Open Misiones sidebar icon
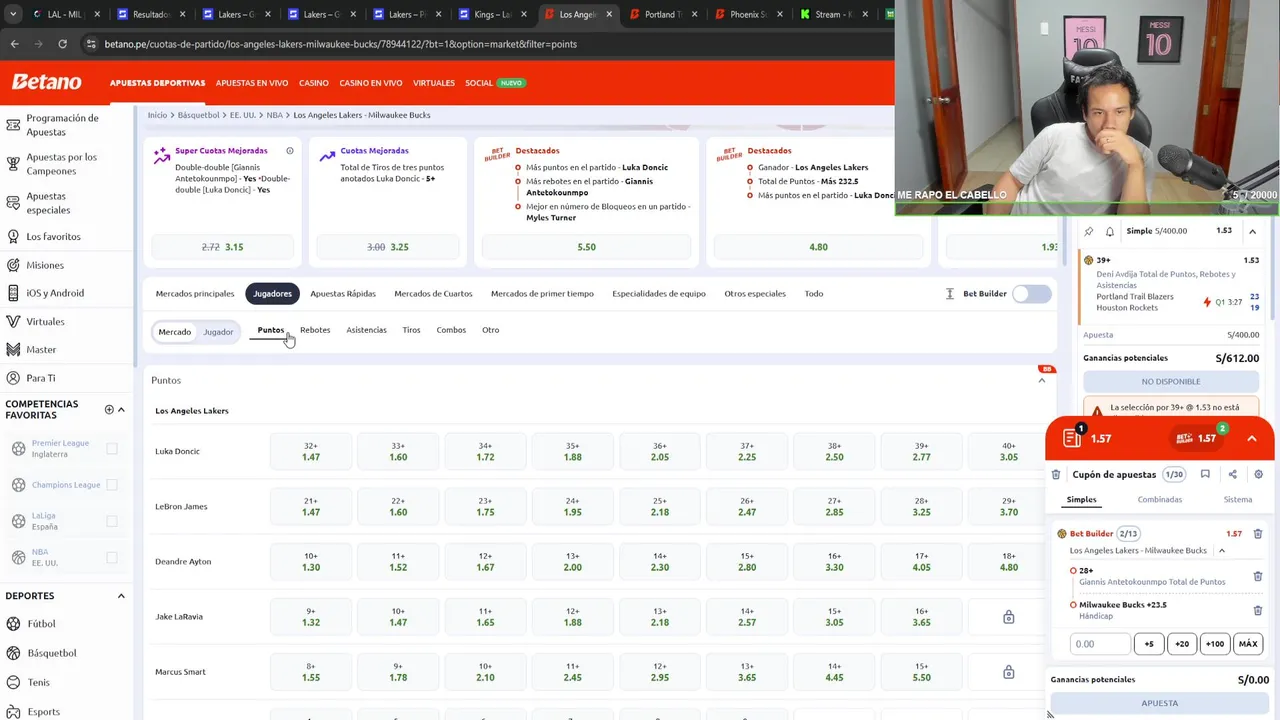 pos(13,265)
